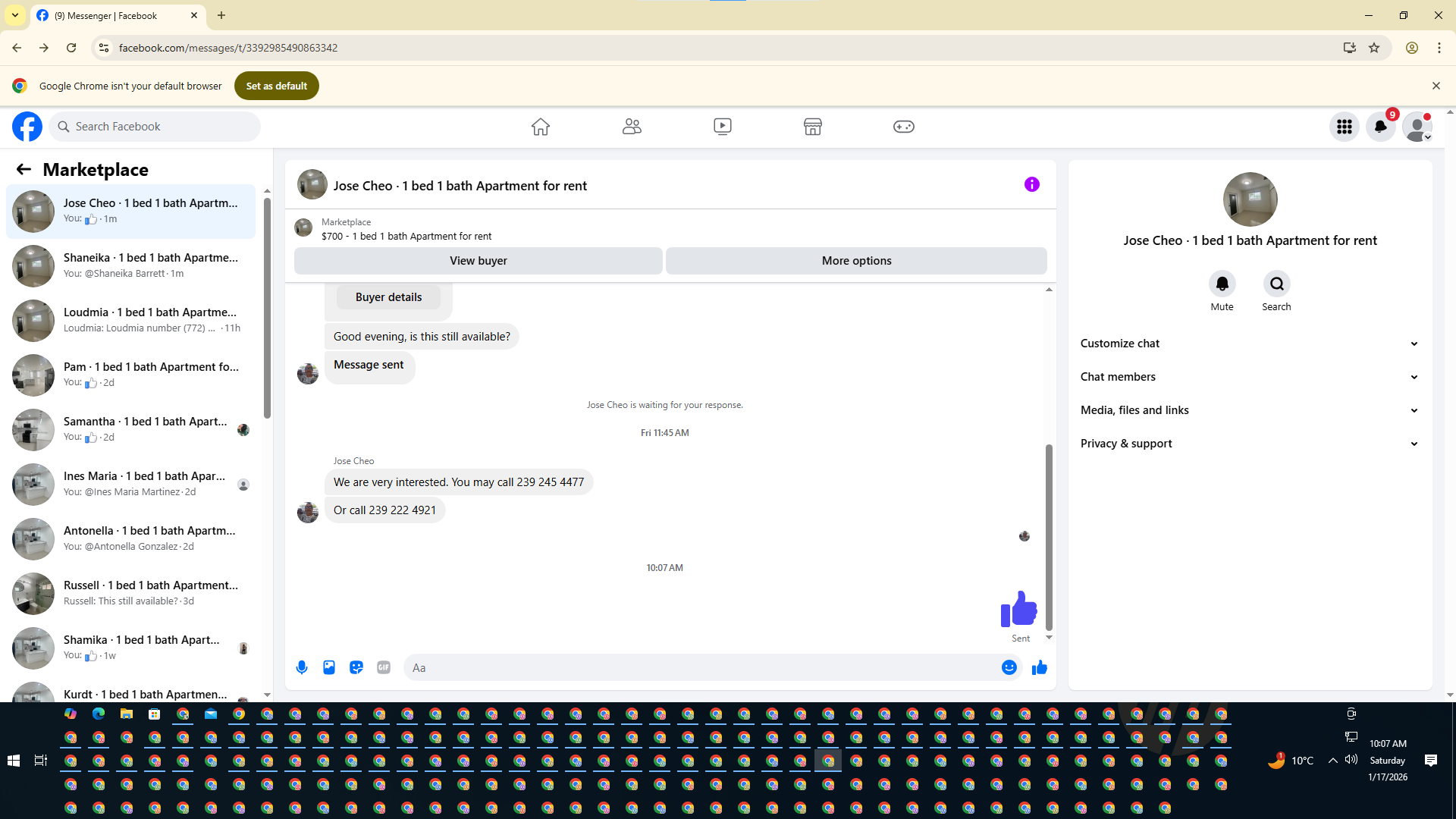This screenshot has width=1456, height=819.
Task: Click the voice clip microphone icon
Action: point(302,667)
